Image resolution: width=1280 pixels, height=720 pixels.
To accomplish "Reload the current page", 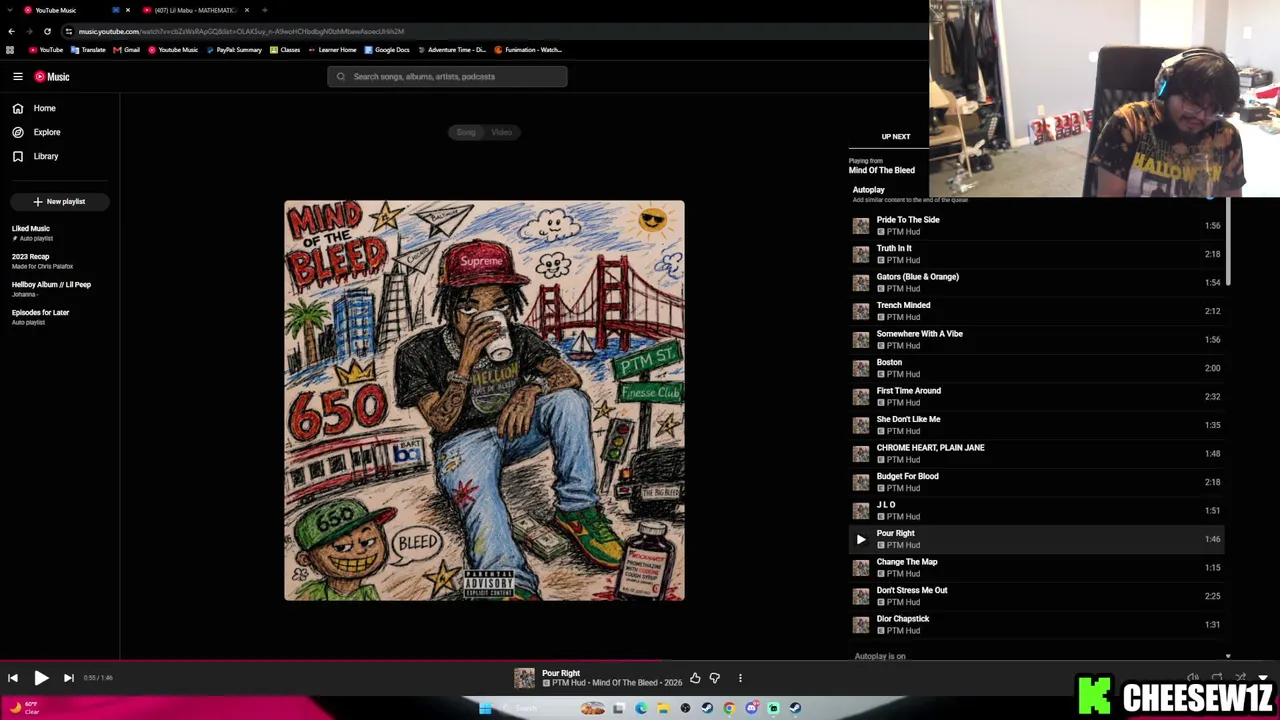I will (x=47, y=31).
